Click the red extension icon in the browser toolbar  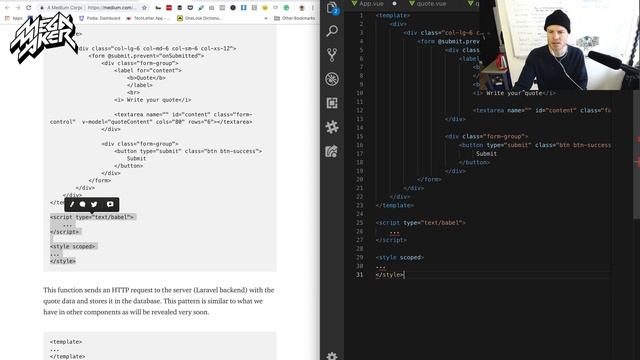[169, 8]
